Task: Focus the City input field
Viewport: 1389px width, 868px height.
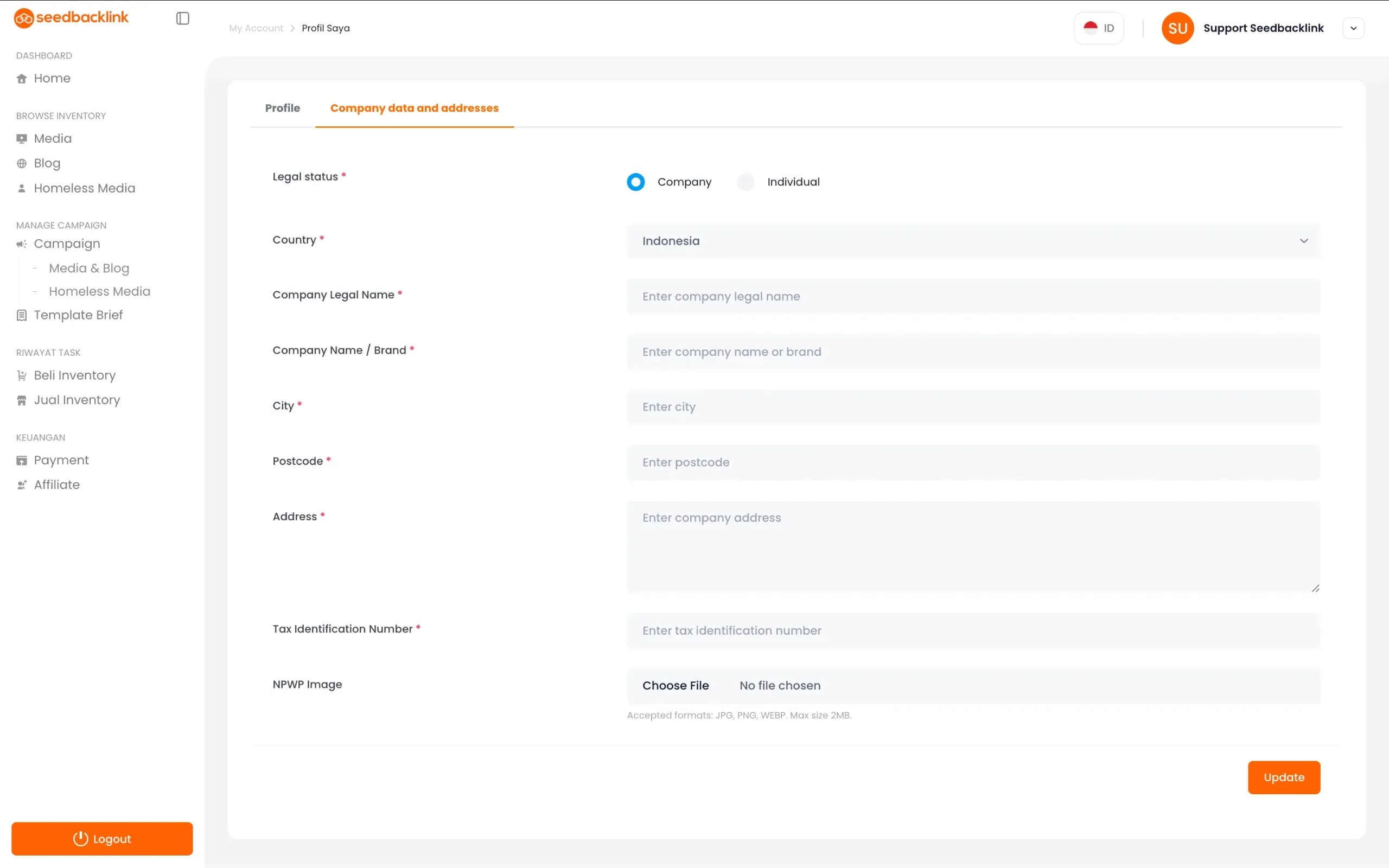Action: click(973, 407)
